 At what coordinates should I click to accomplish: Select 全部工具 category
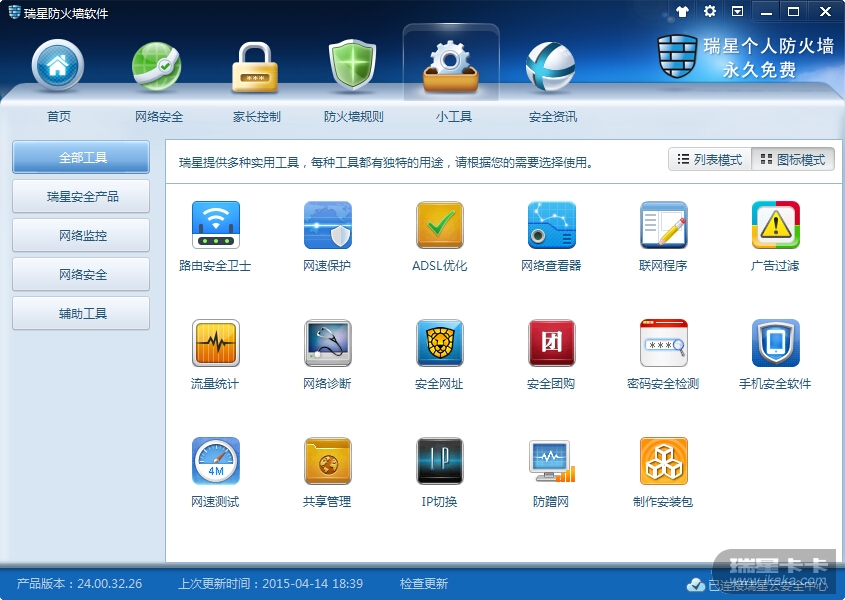(x=81, y=157)
